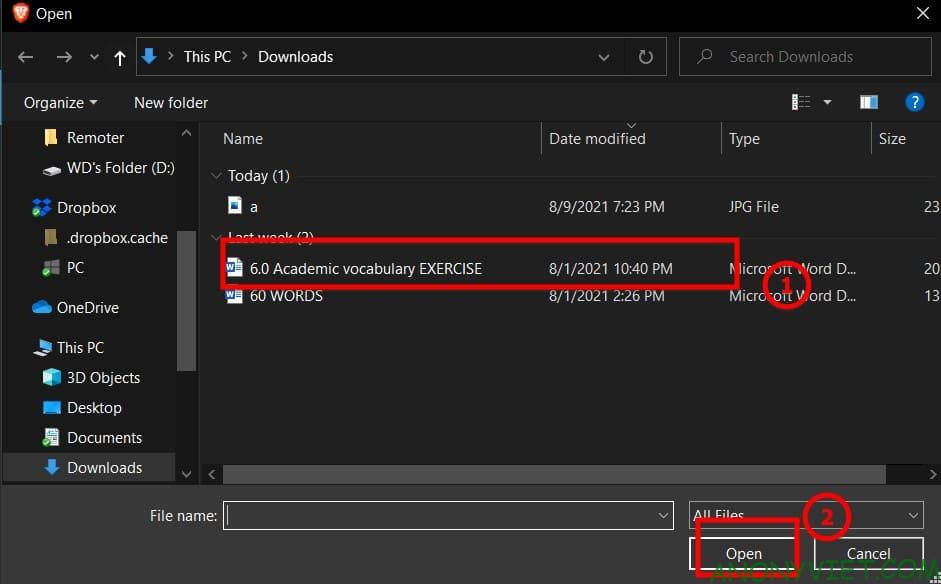Select the 60 WORDS Word document
This screenshot has width=941, height=584.
285,296
